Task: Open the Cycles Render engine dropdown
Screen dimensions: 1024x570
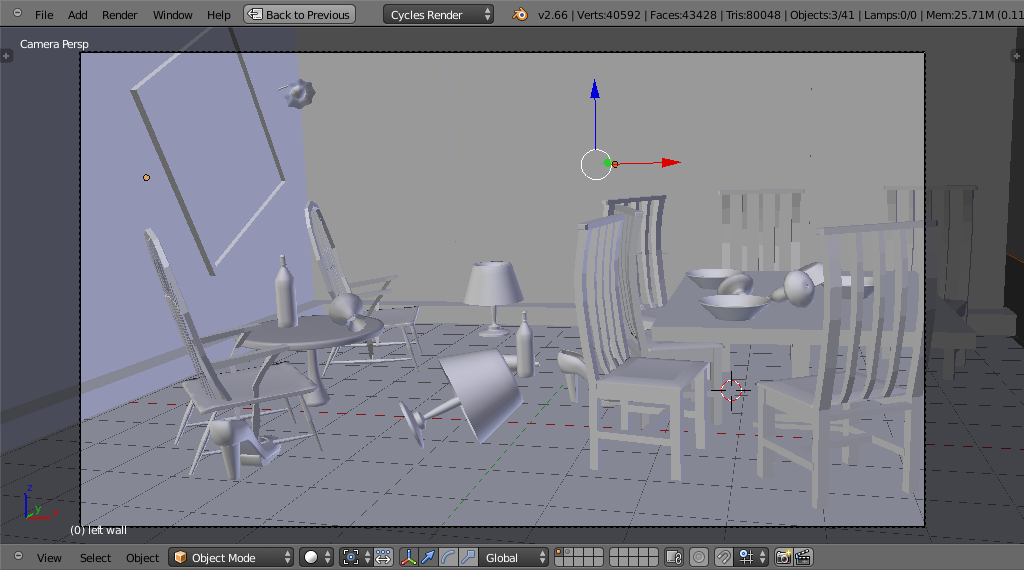Action: tap(438, 15)
